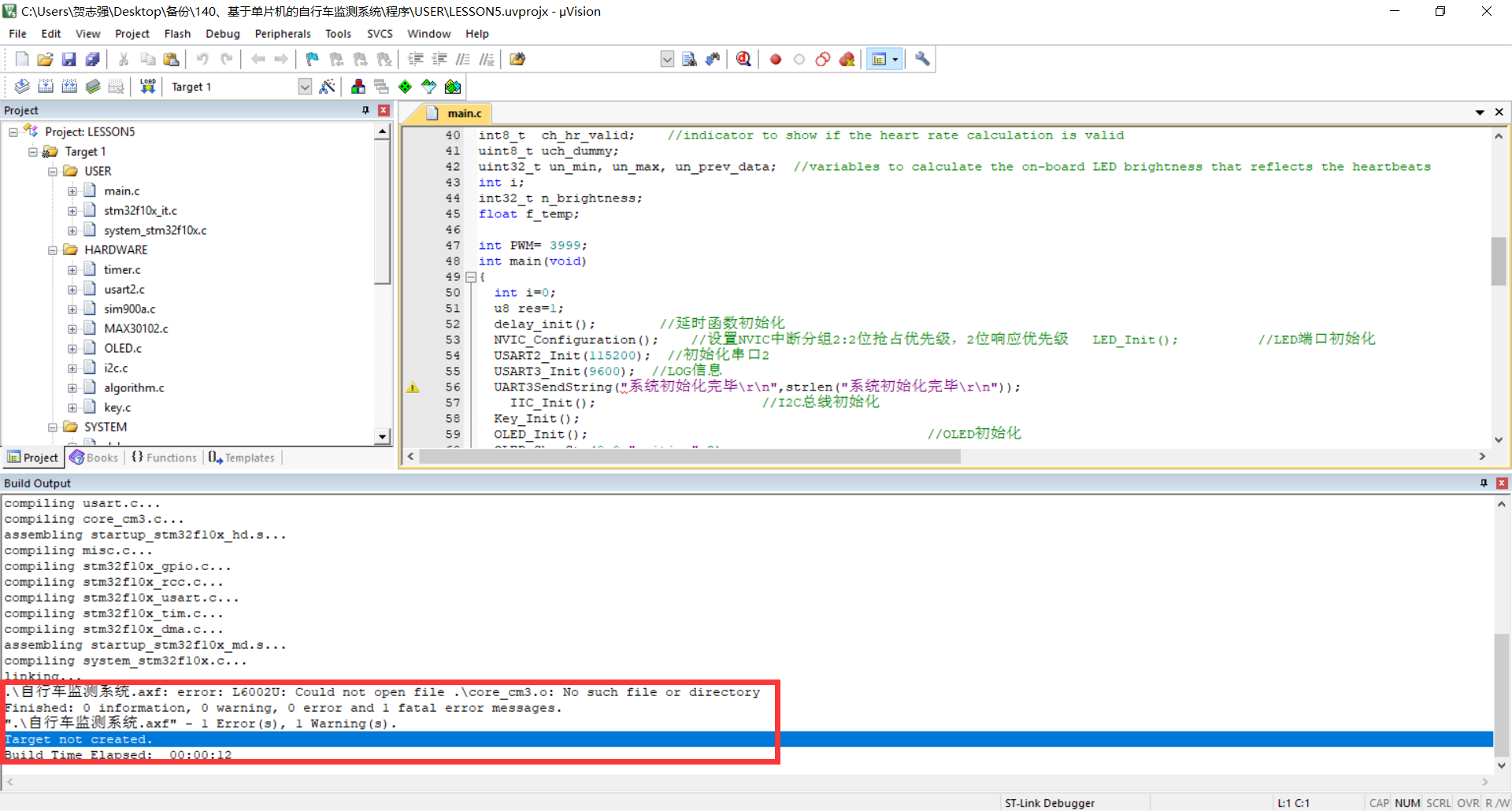Open the editor tab list dropdown arrow
The width and height of the screenshot is (1512, 811).
tap(1480, 113)
